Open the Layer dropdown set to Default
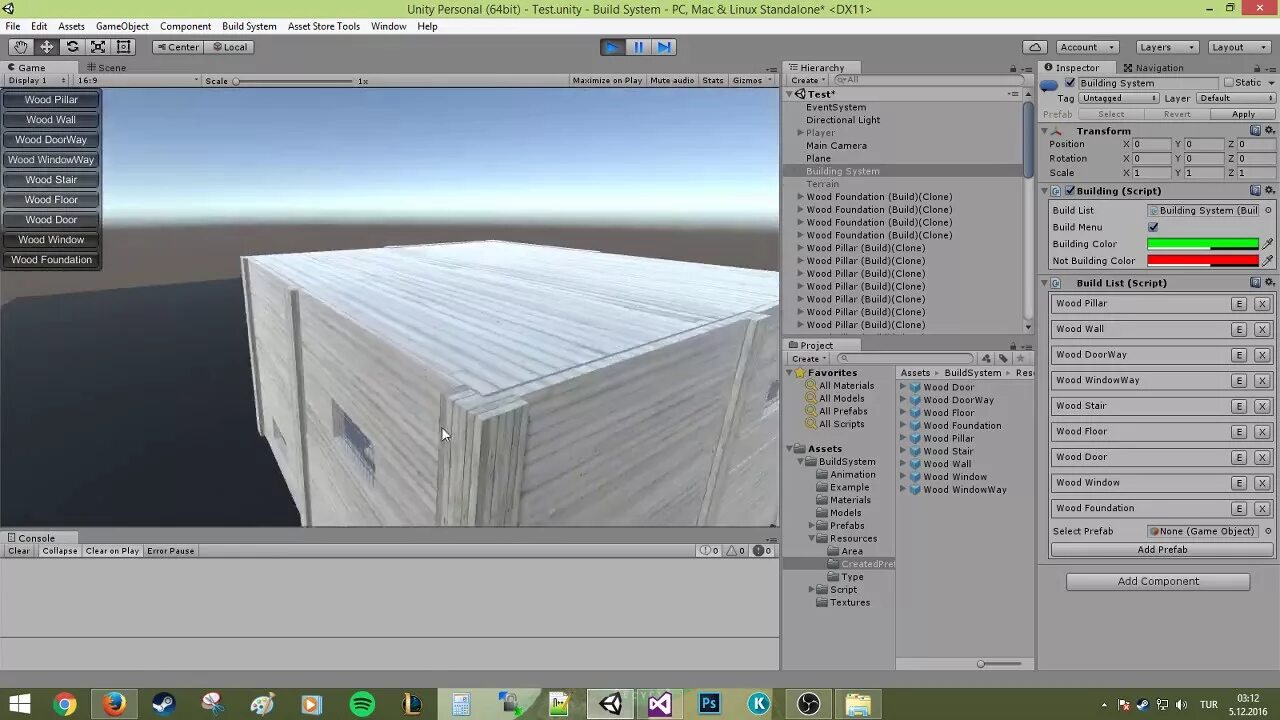Viewport: 1280px width, 720px height. pyautogui.click(x=1236, y=98)
